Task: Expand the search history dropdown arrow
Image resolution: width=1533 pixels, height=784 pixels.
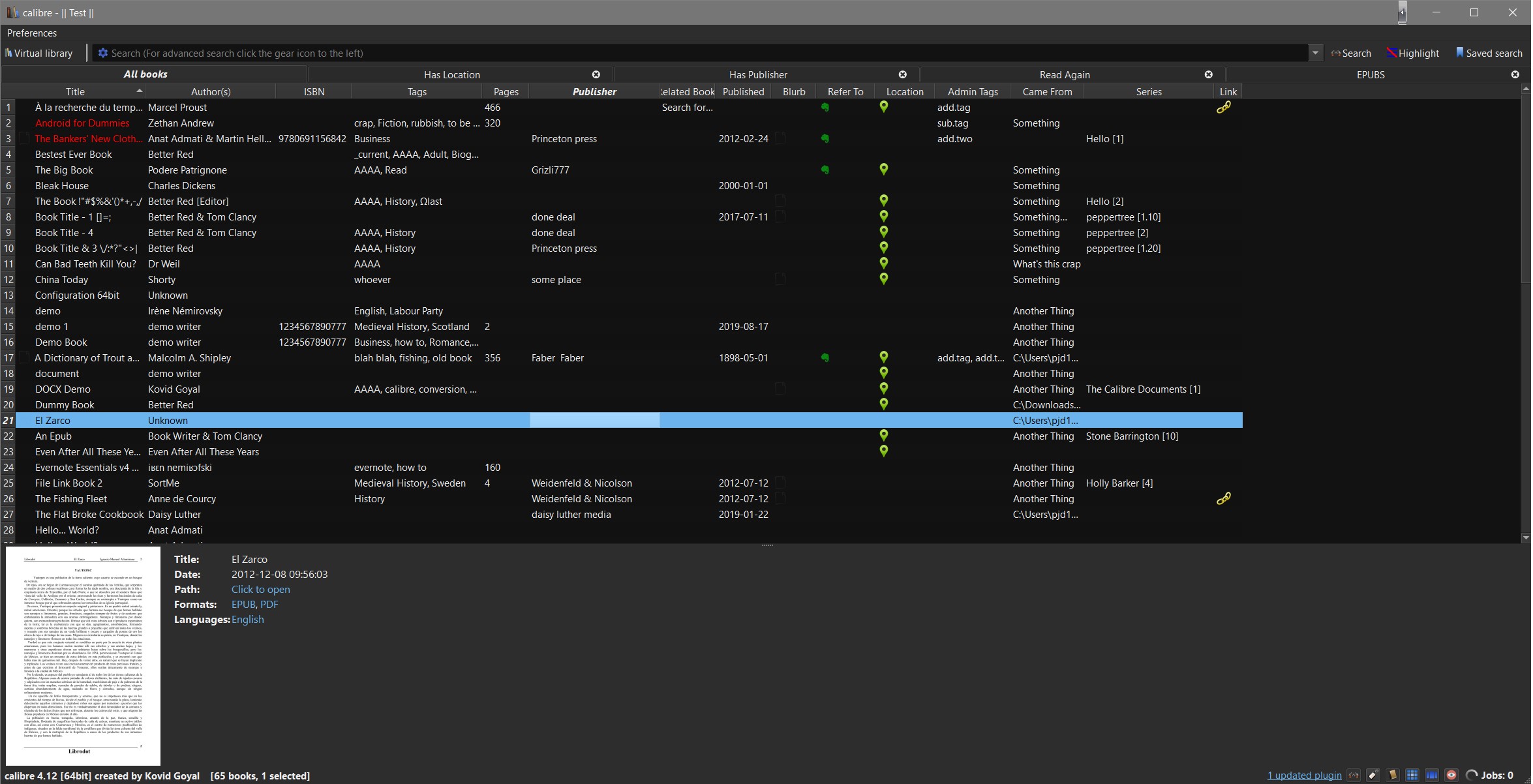Action: (1315, 53)
